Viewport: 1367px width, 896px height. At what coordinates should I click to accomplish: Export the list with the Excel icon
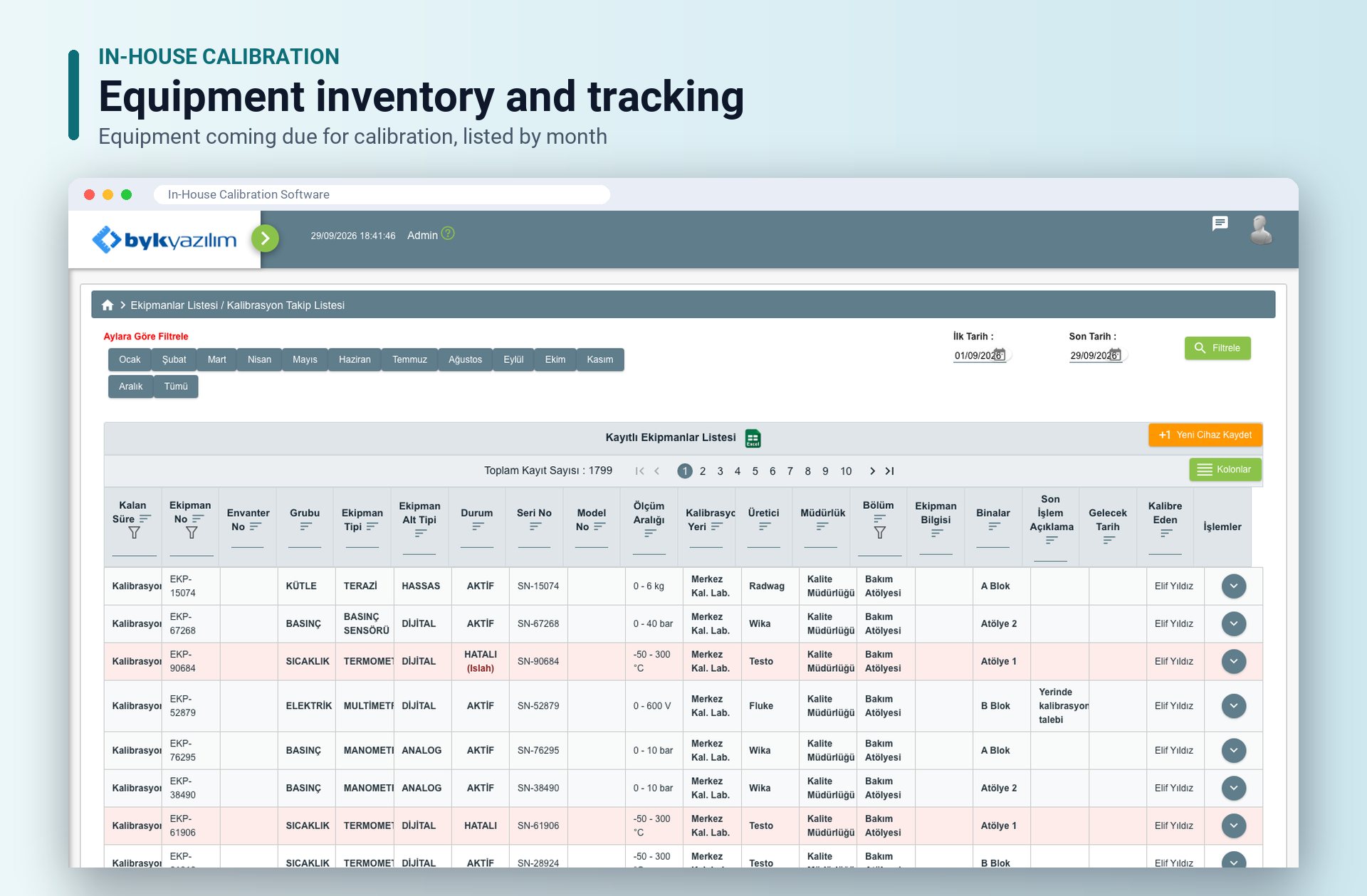pos(753,438)
